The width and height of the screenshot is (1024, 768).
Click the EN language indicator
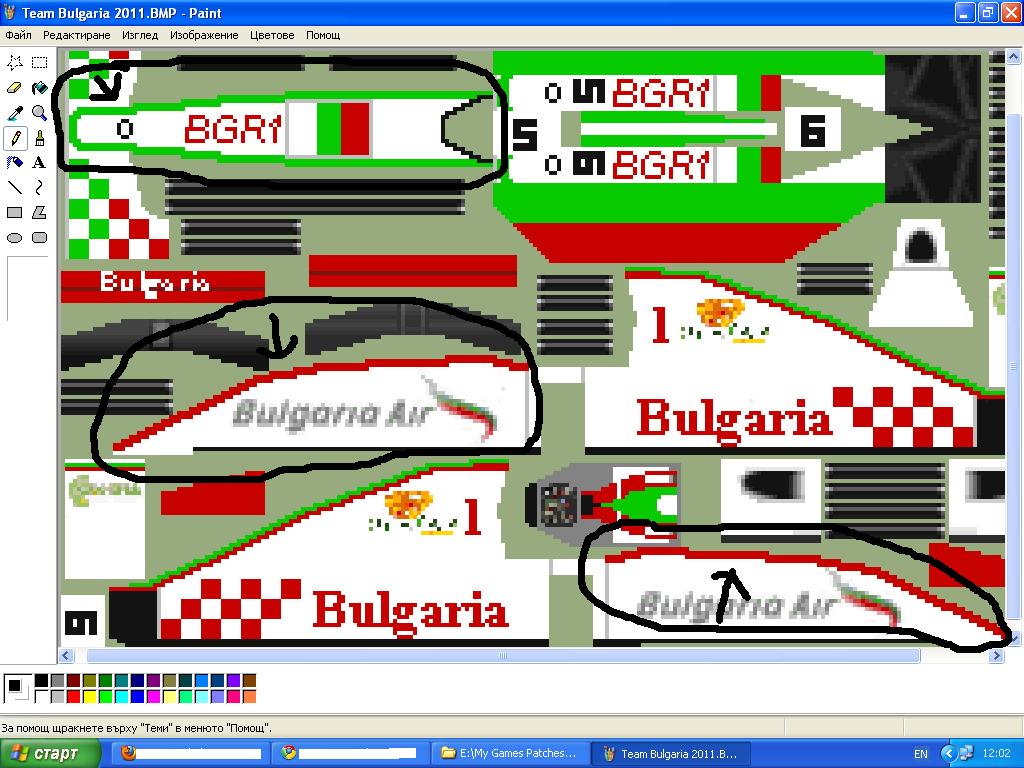pyautogui.click(x=921, y=753)
